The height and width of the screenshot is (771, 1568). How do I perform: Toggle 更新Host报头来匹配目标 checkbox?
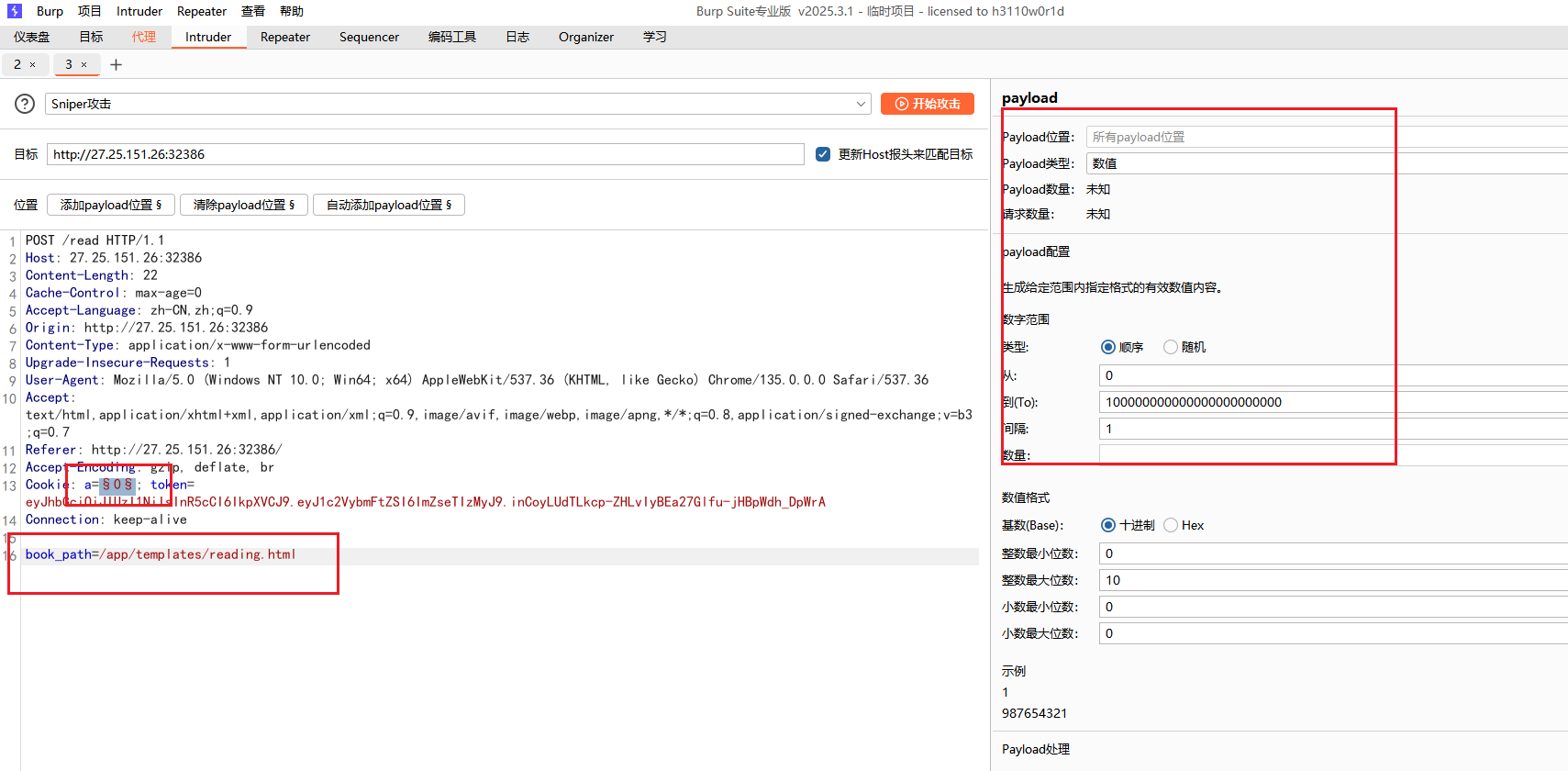point(823,154)
